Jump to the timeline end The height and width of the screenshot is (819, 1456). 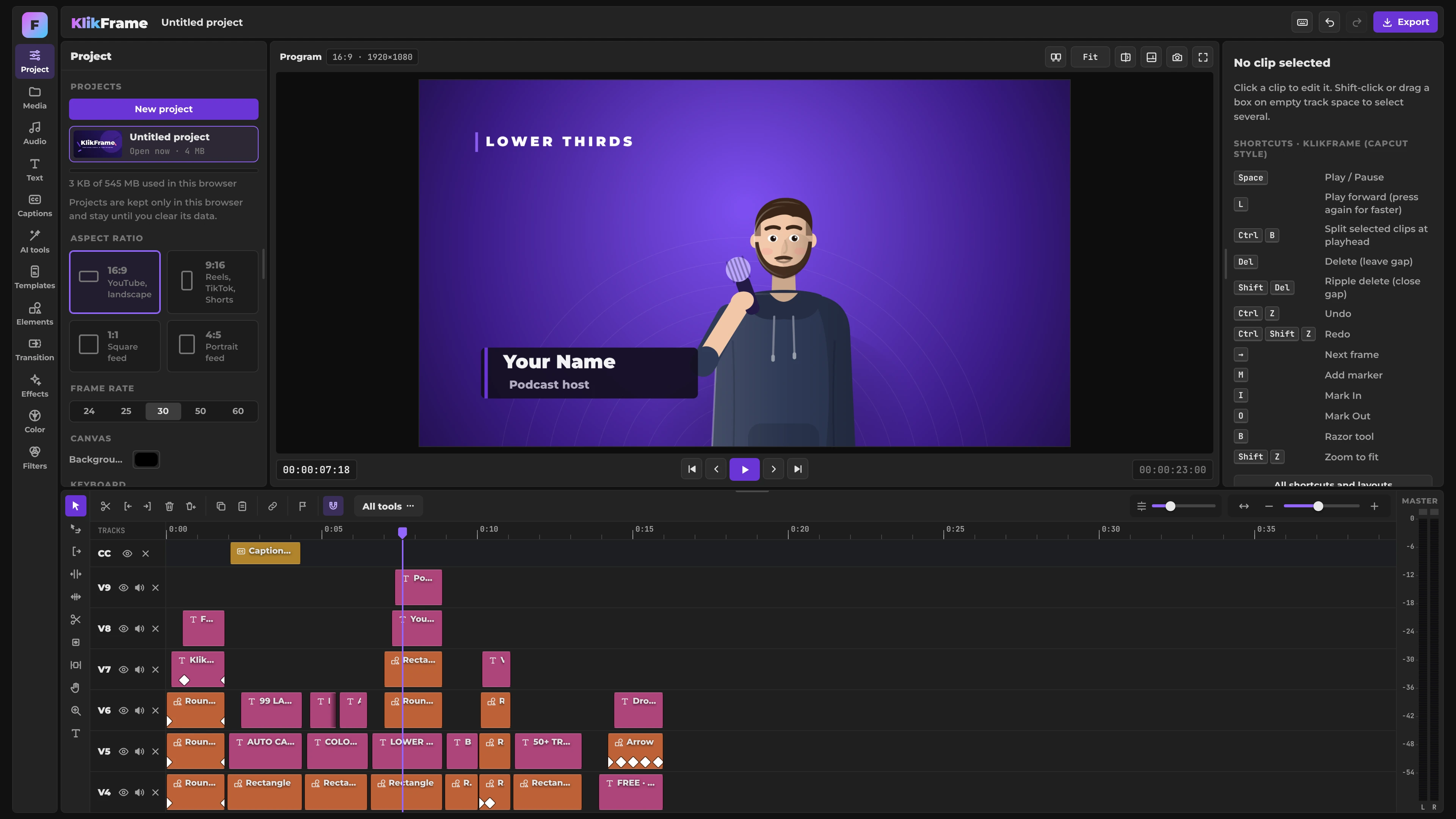[x=798, y=470]
